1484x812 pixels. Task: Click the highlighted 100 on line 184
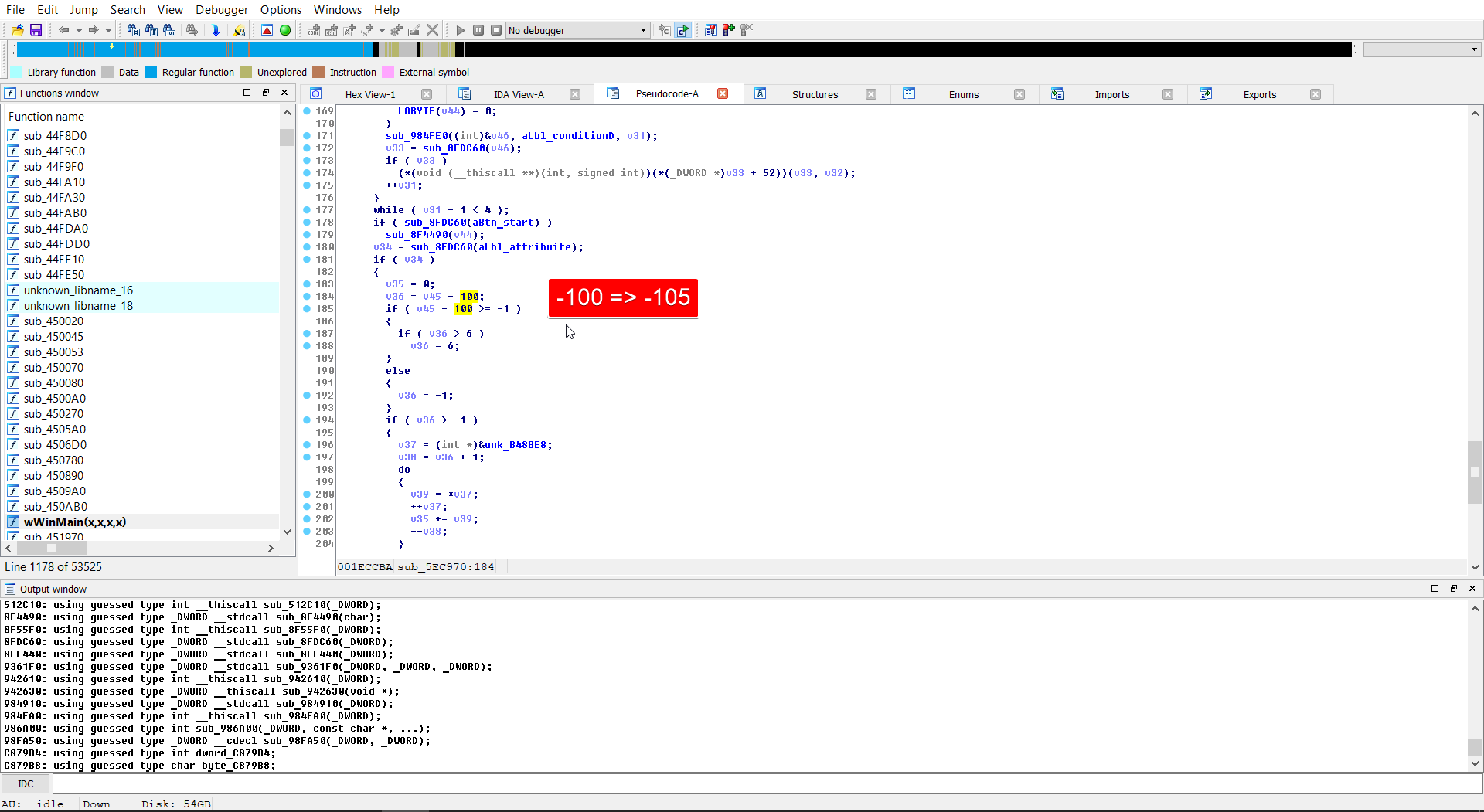pyautogui.click(x=469, y=297)
